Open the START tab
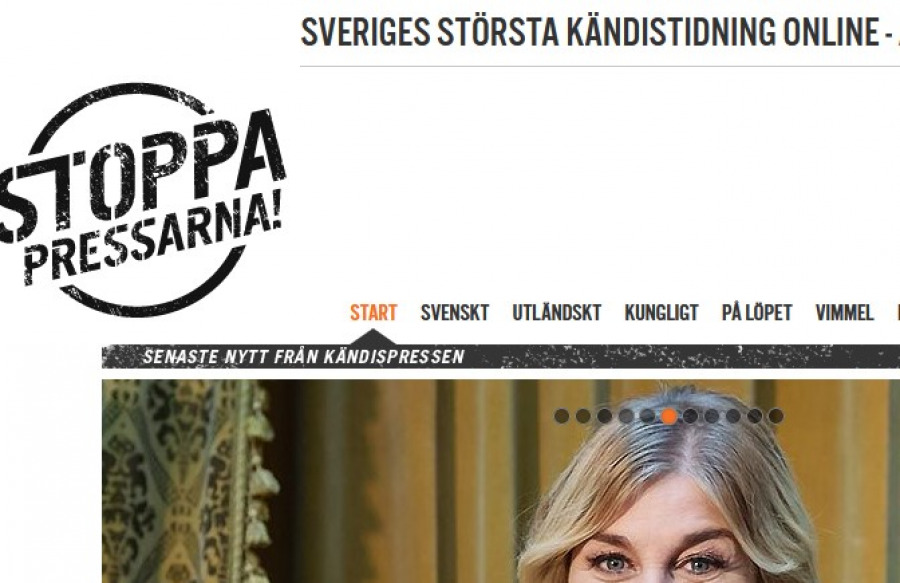Screen dimensions: 900x583 (x=374, y=313)
